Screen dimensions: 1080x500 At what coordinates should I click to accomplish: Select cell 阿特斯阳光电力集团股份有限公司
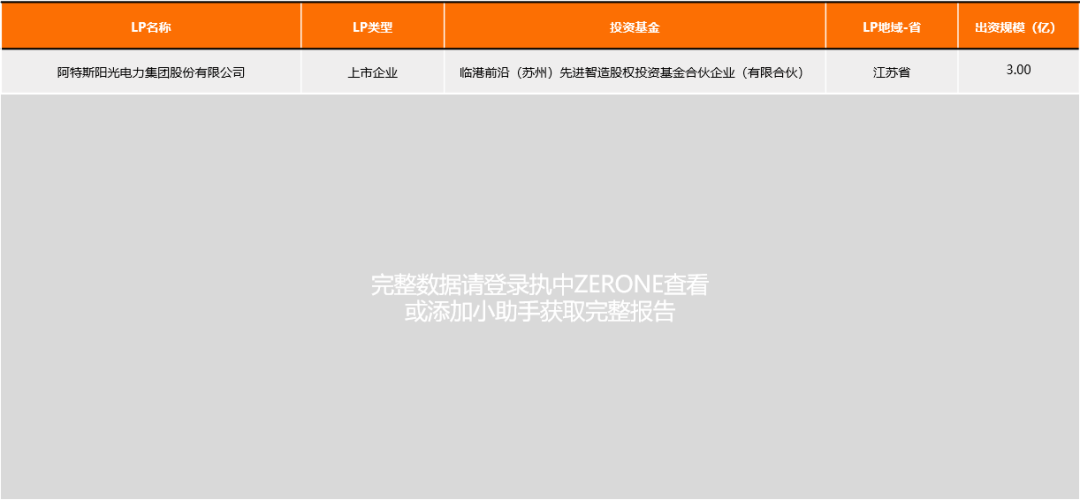151,72
